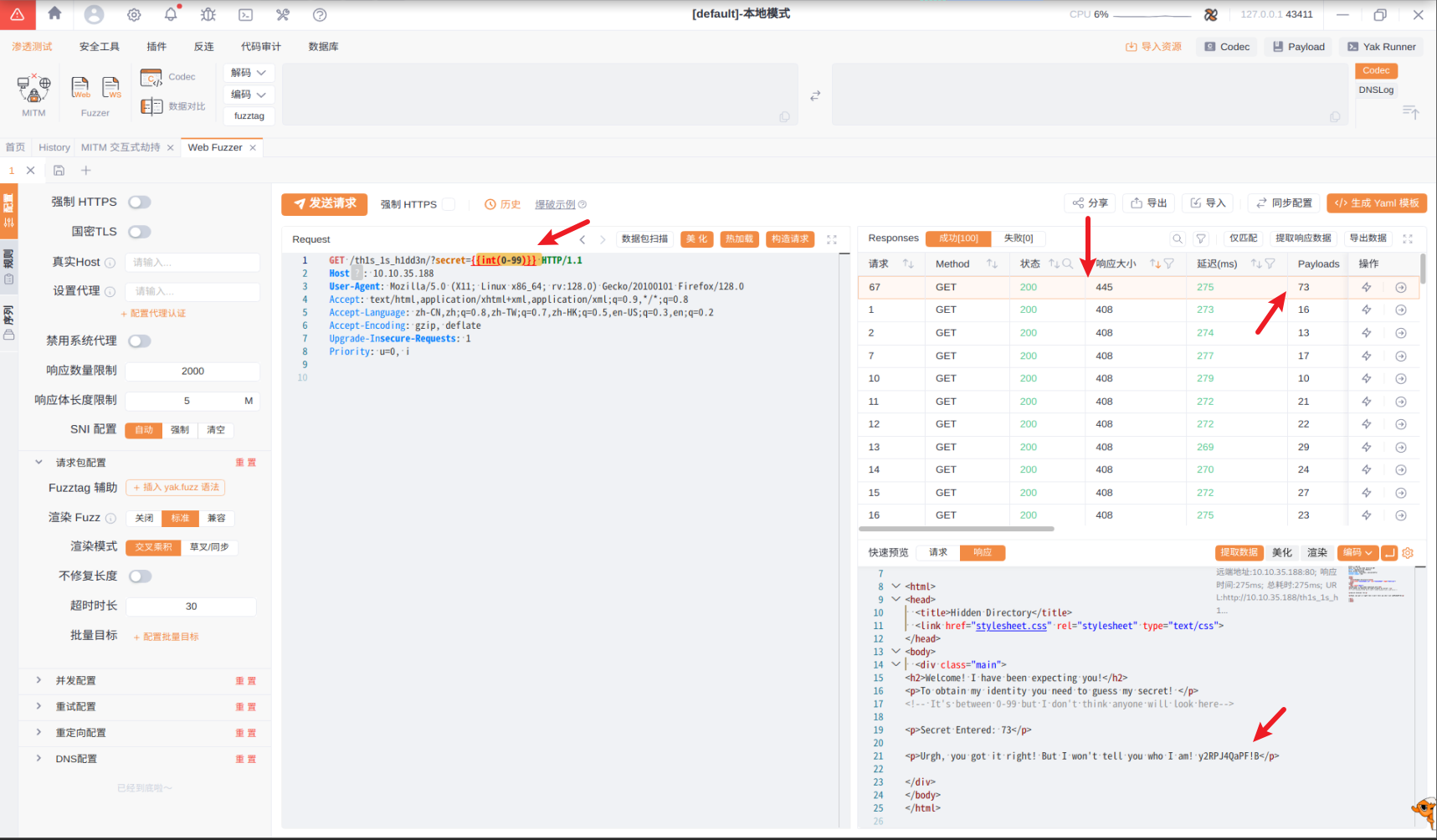This screenshot has width=1437, height=840.
Task: Open the MITM tool icon
Action: click(33, 88)
